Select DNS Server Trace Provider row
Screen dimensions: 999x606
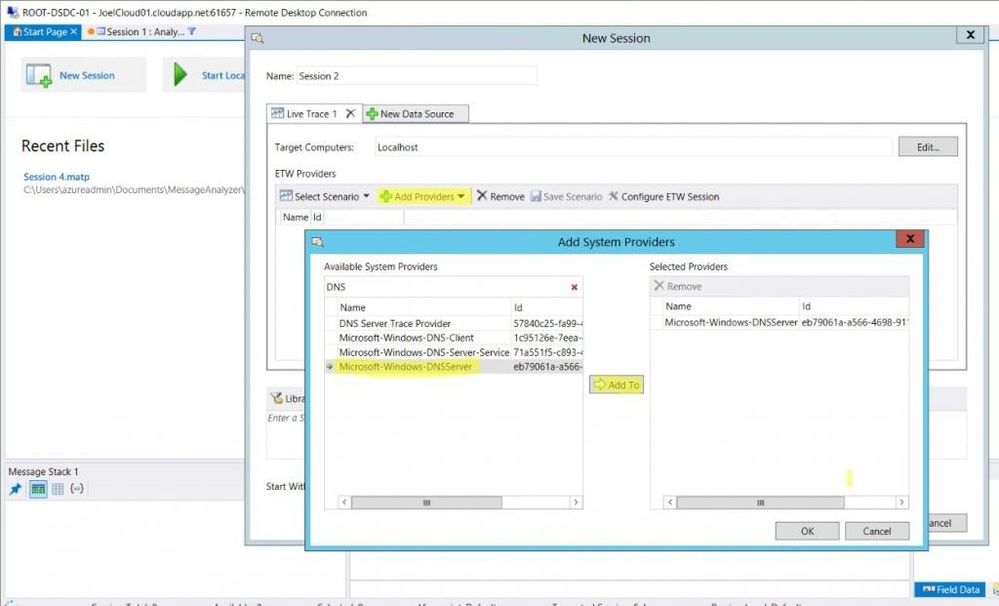454,323
